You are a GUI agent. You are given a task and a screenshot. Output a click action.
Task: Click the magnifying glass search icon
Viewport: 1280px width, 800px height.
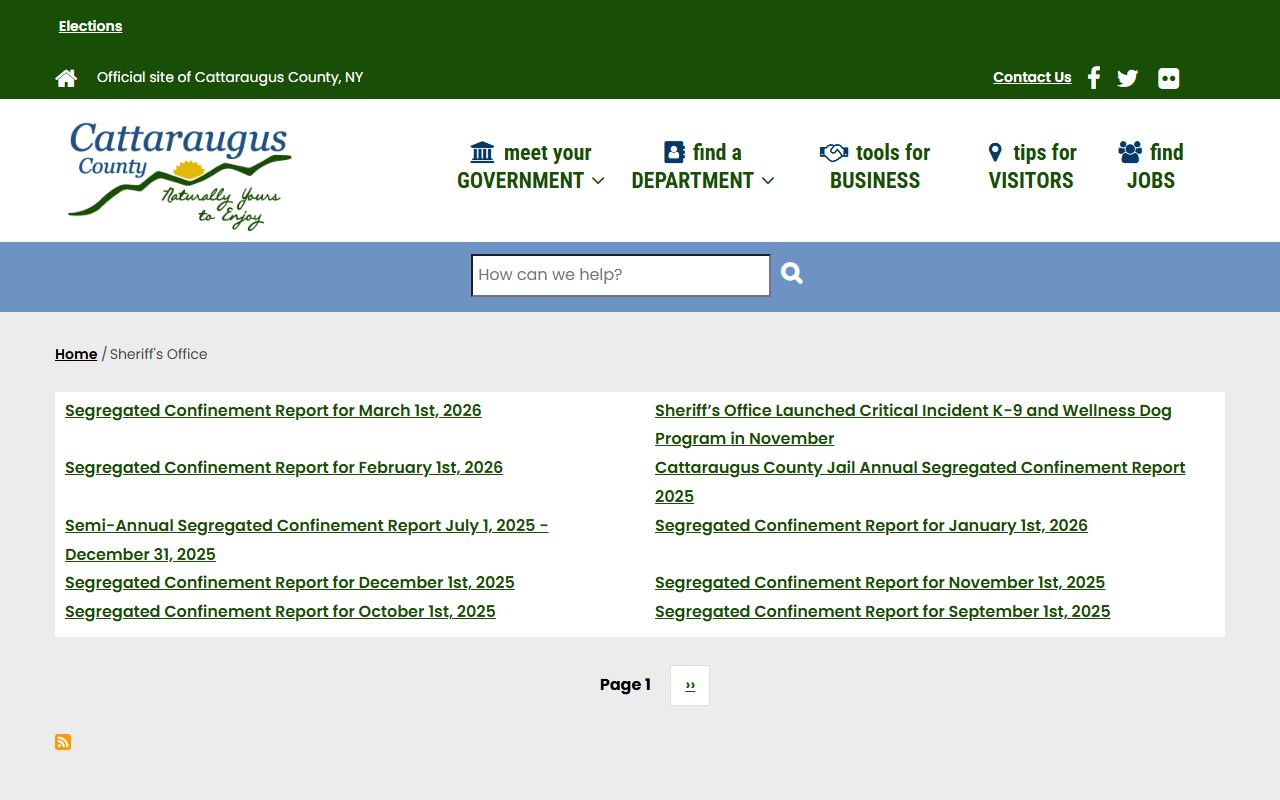(x=792, y=273)
